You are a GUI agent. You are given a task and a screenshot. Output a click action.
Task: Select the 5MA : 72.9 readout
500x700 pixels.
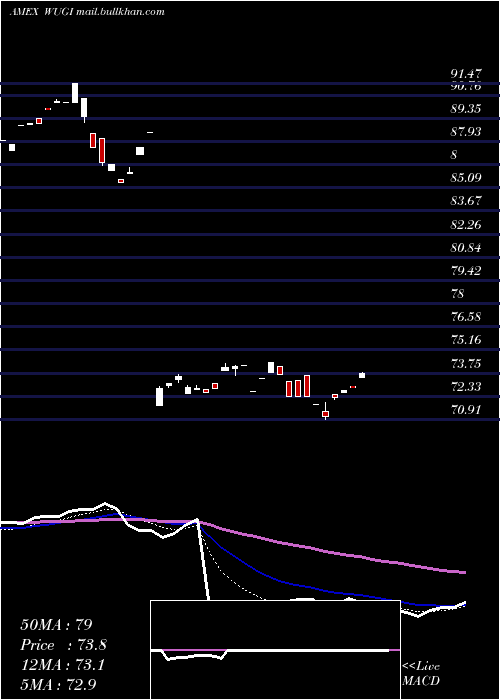(58, 685)
